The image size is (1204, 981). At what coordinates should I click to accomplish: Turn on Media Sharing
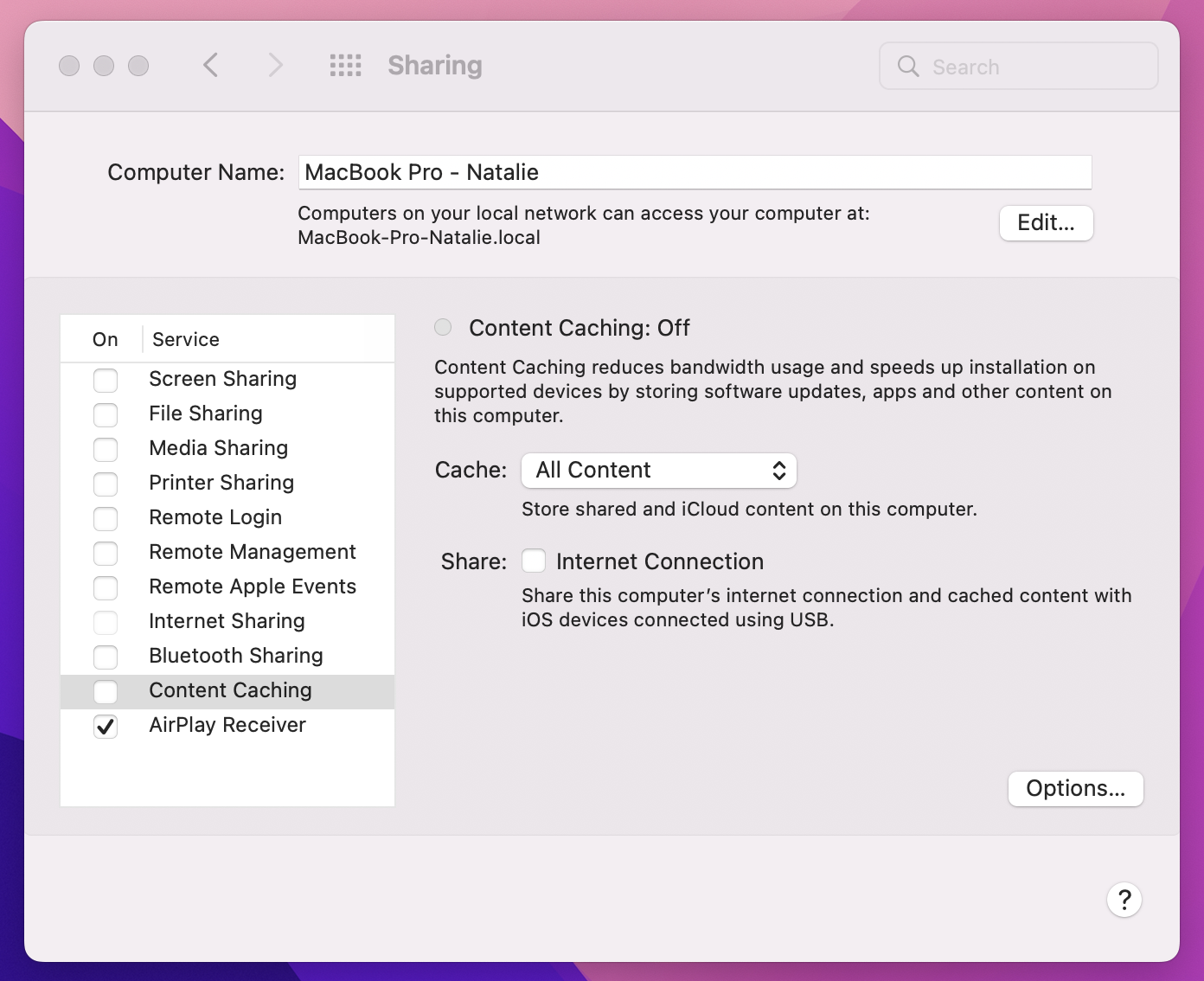[x=106, y=449]
